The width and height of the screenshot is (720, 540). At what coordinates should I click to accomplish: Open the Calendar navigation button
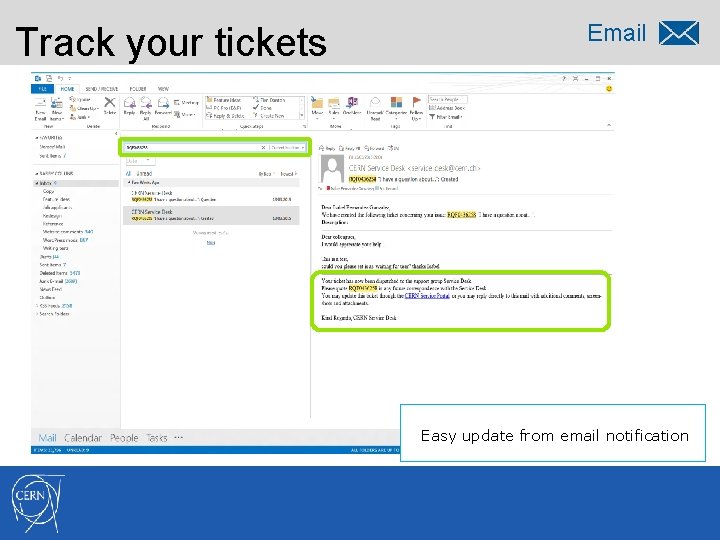pos(83,438)
